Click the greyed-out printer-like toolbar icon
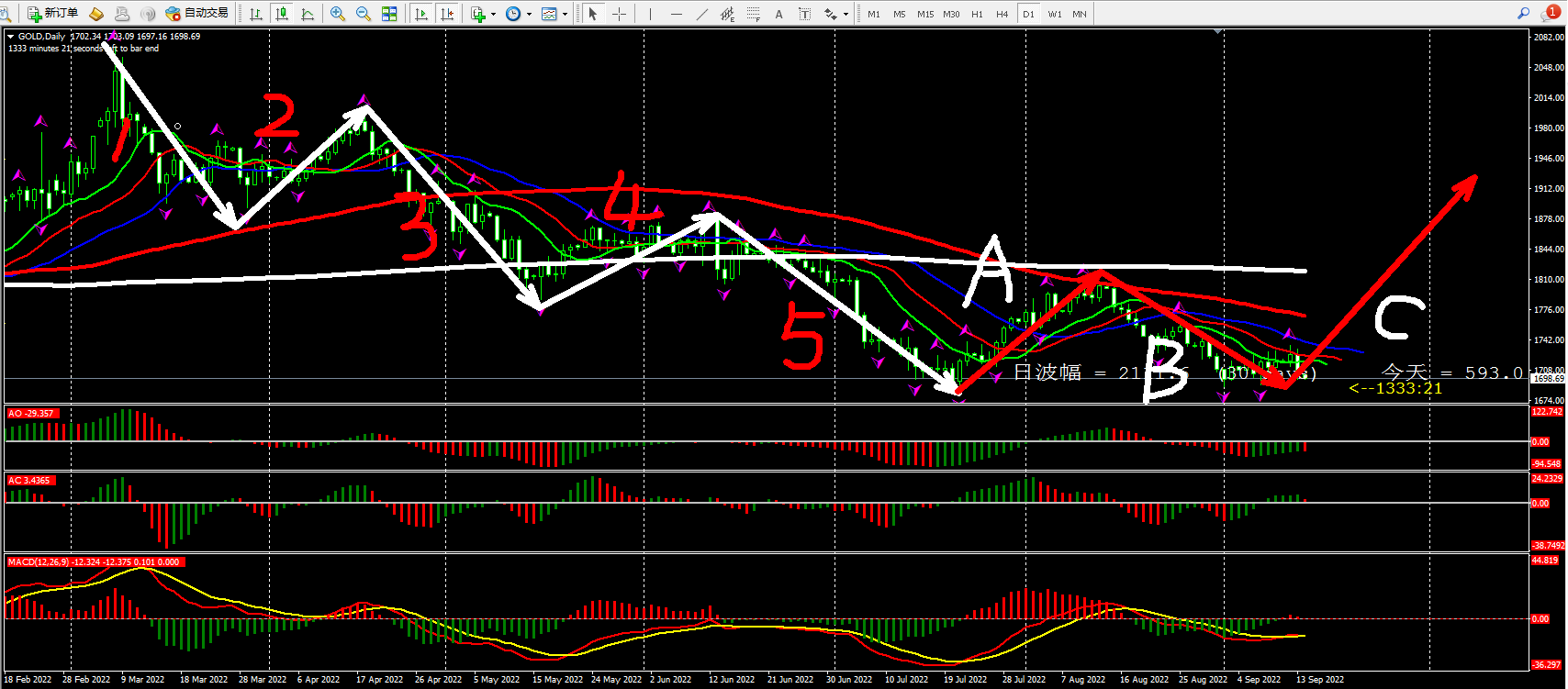Viewport: 1568px width, 689px height. tap(122, 14)
